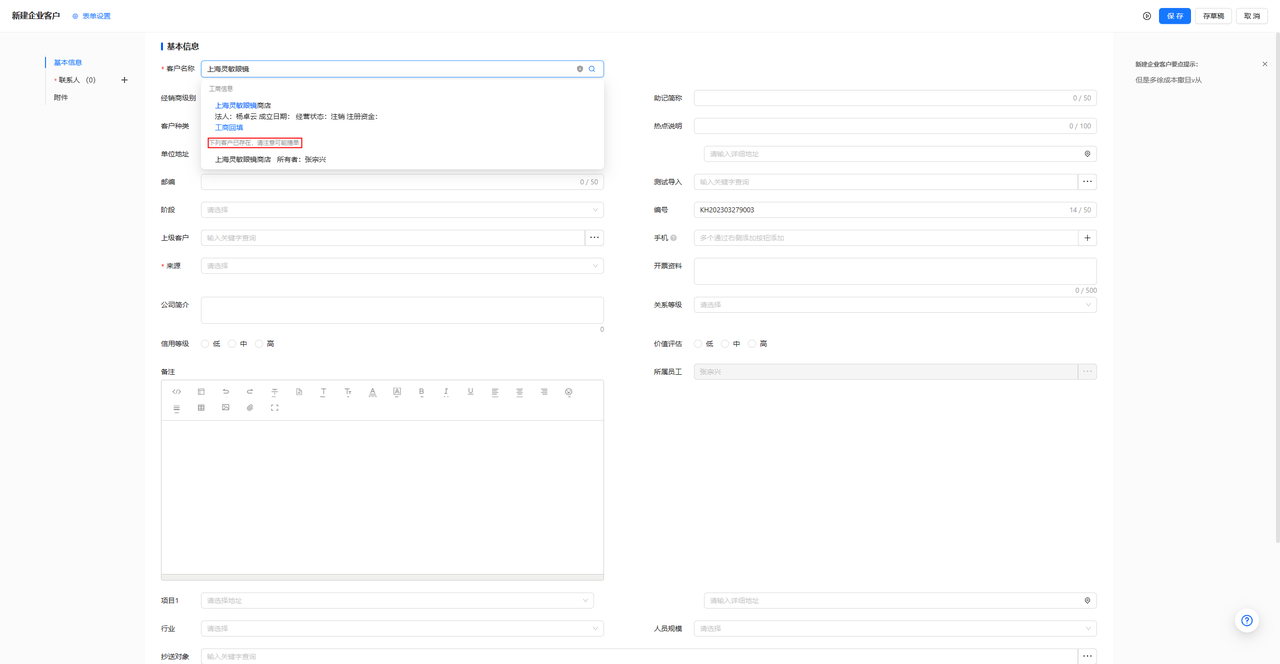This screenshot has height=664, width=1280.
Task: Click the undo icon in 备注 toolbar
Action: pos(226,392)
